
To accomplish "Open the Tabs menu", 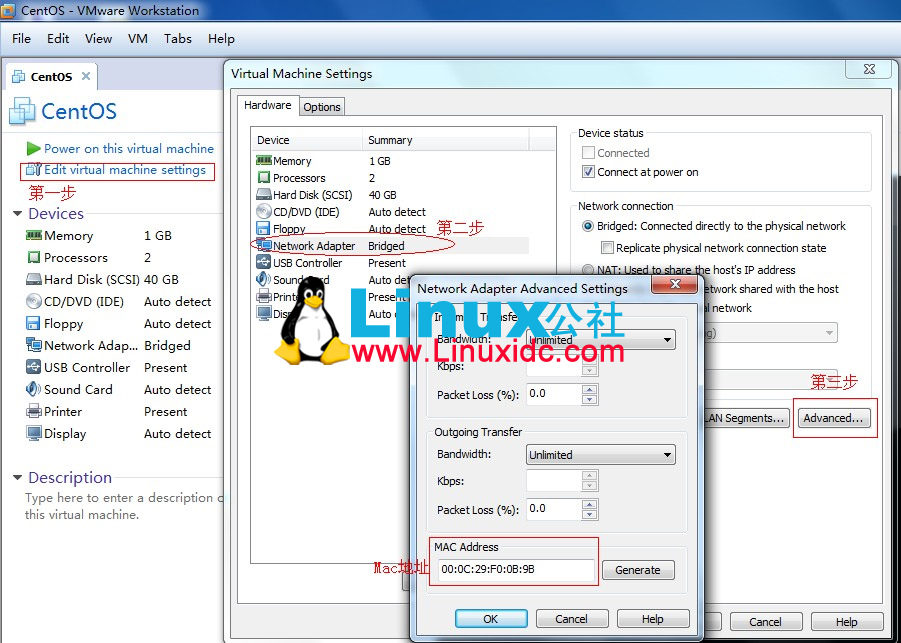I will tap(178, 38).
